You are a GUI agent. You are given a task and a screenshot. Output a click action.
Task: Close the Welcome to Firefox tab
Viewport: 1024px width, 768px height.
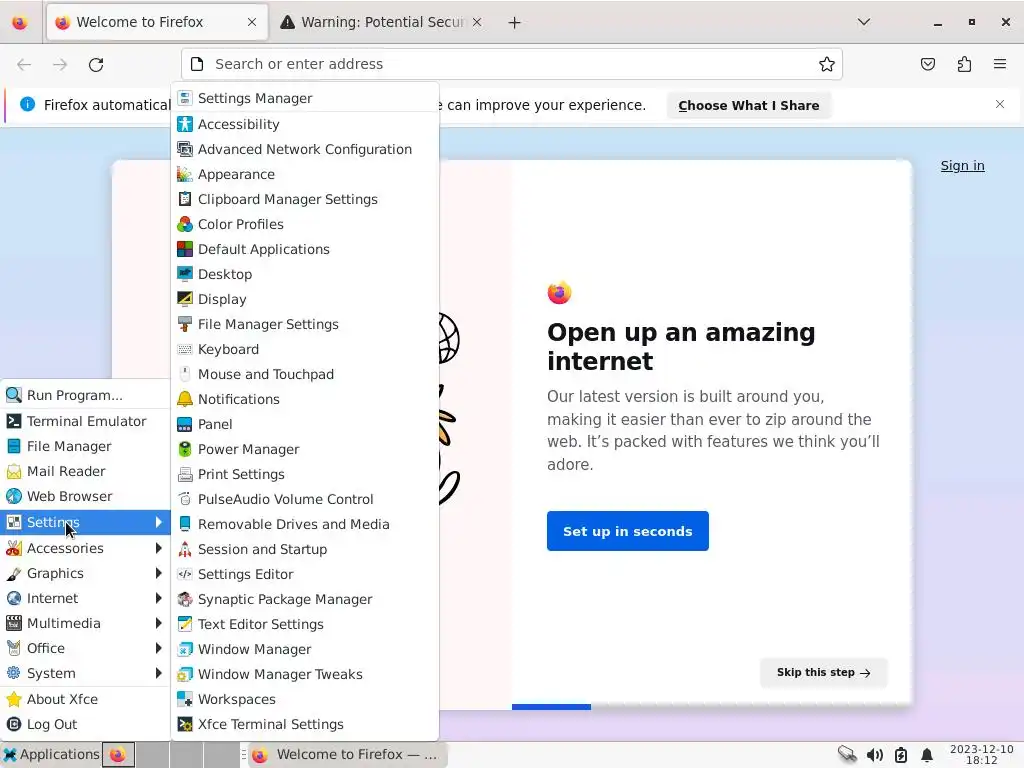click(251, 22)
